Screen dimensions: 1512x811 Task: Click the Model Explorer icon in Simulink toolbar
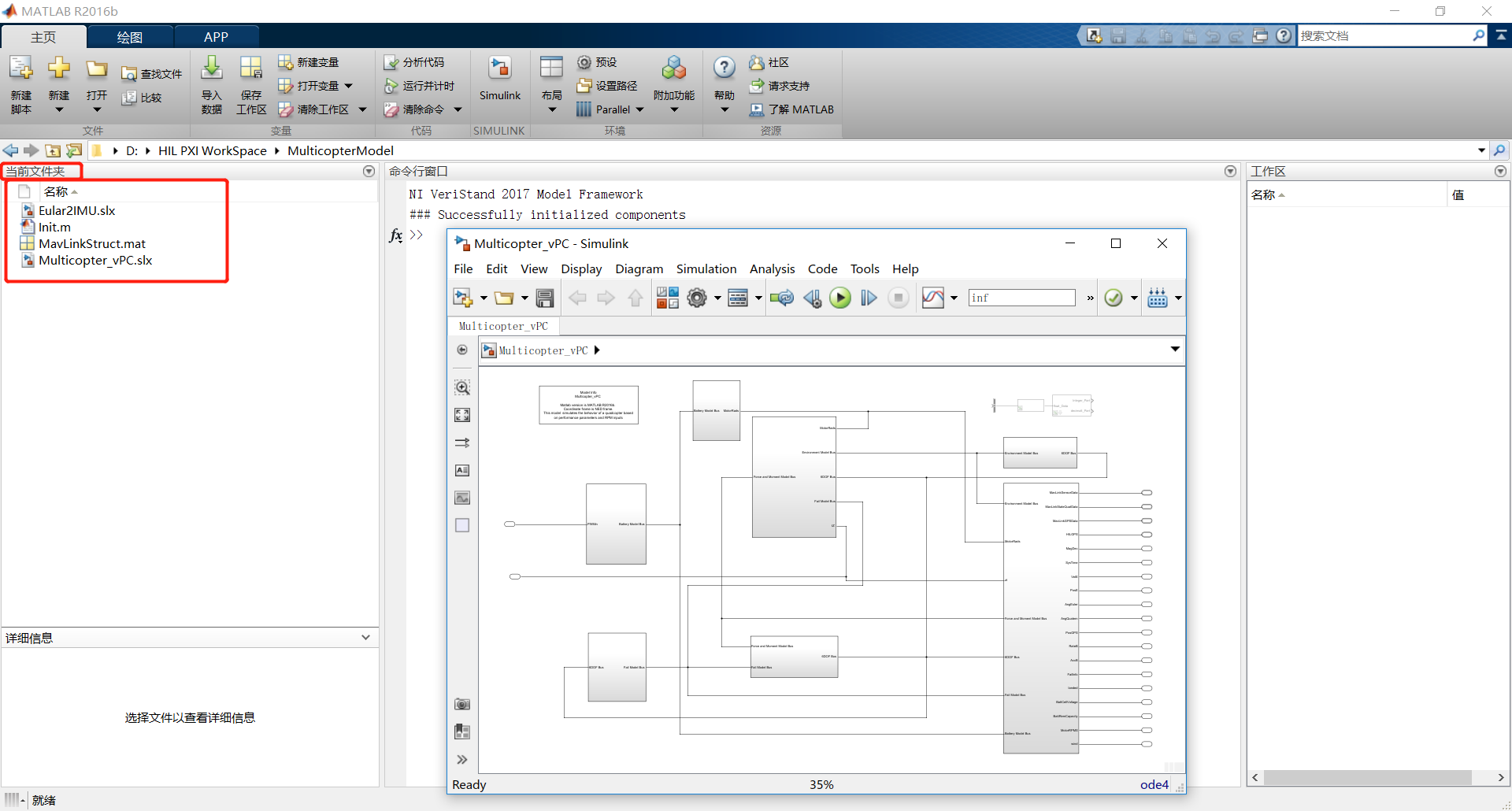pyautogui.click(x=738, y=298)
